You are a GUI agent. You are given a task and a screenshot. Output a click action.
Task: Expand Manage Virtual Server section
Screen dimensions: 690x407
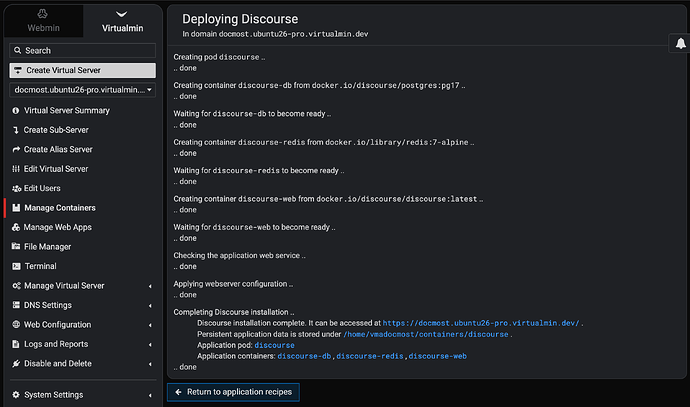tap(82, 286)
